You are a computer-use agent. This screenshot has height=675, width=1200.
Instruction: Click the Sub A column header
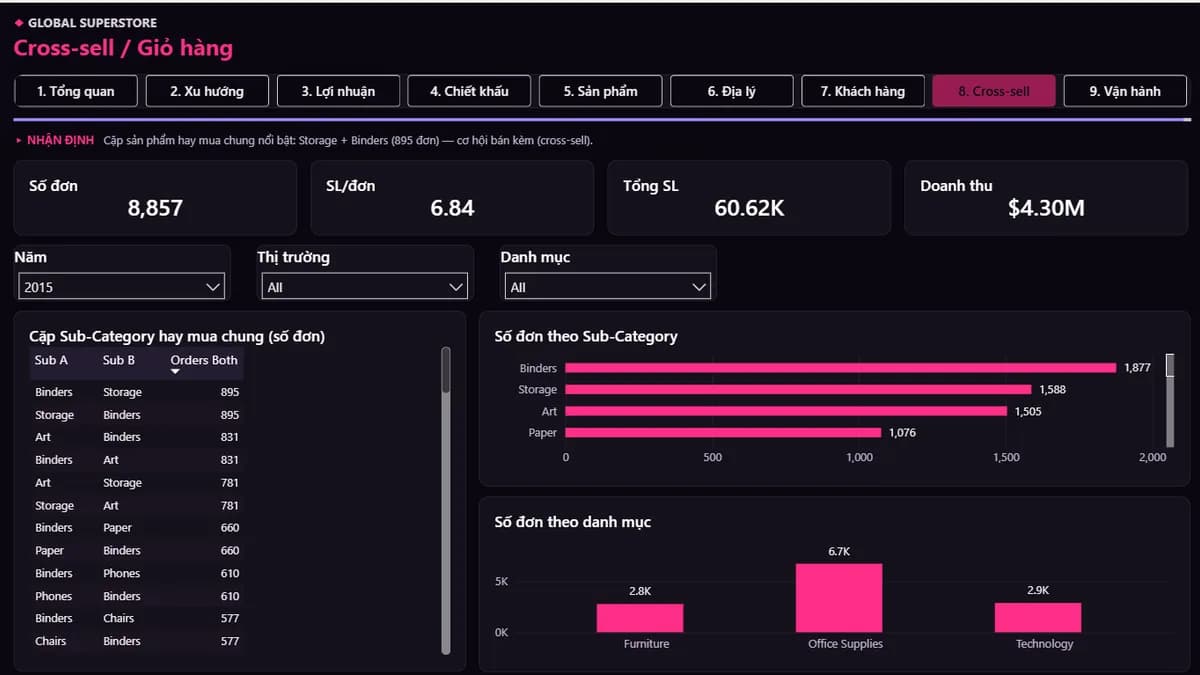pos(51,360)
